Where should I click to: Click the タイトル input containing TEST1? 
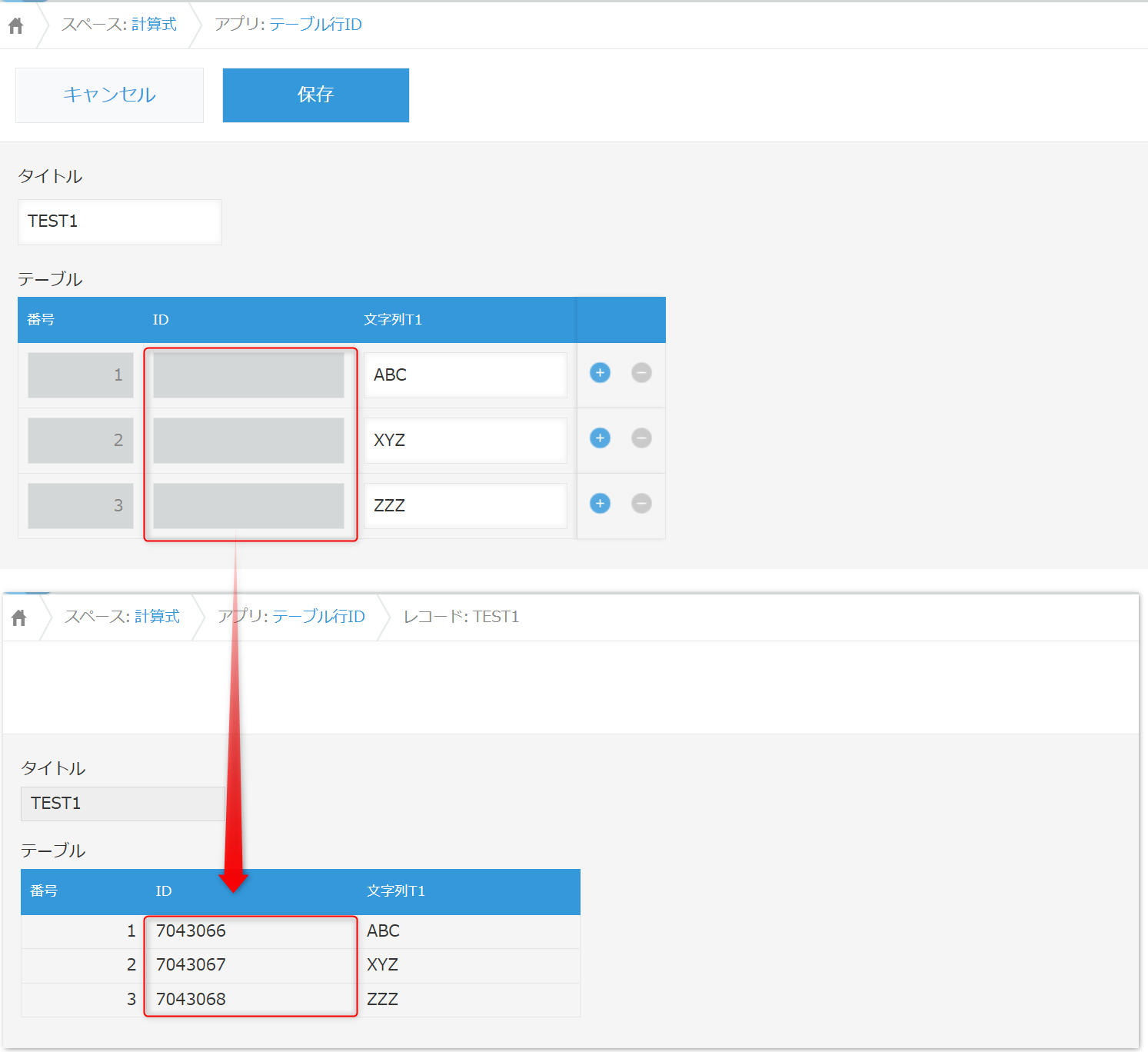click(120, 222)
